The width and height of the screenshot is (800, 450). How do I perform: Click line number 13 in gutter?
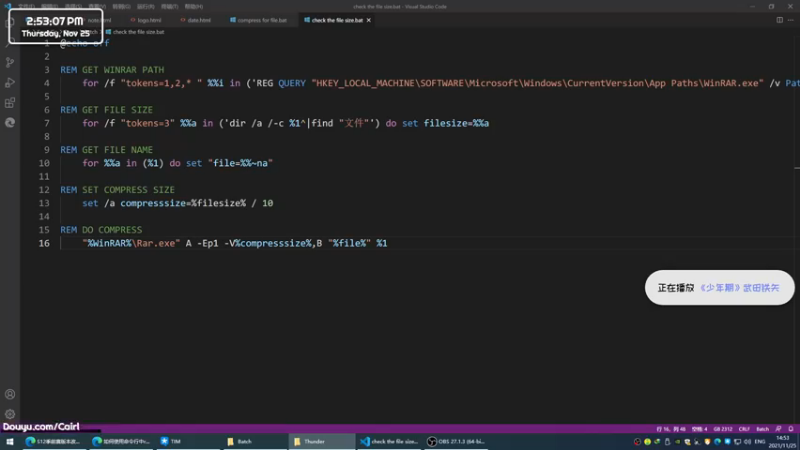click(x=44, y=203)
